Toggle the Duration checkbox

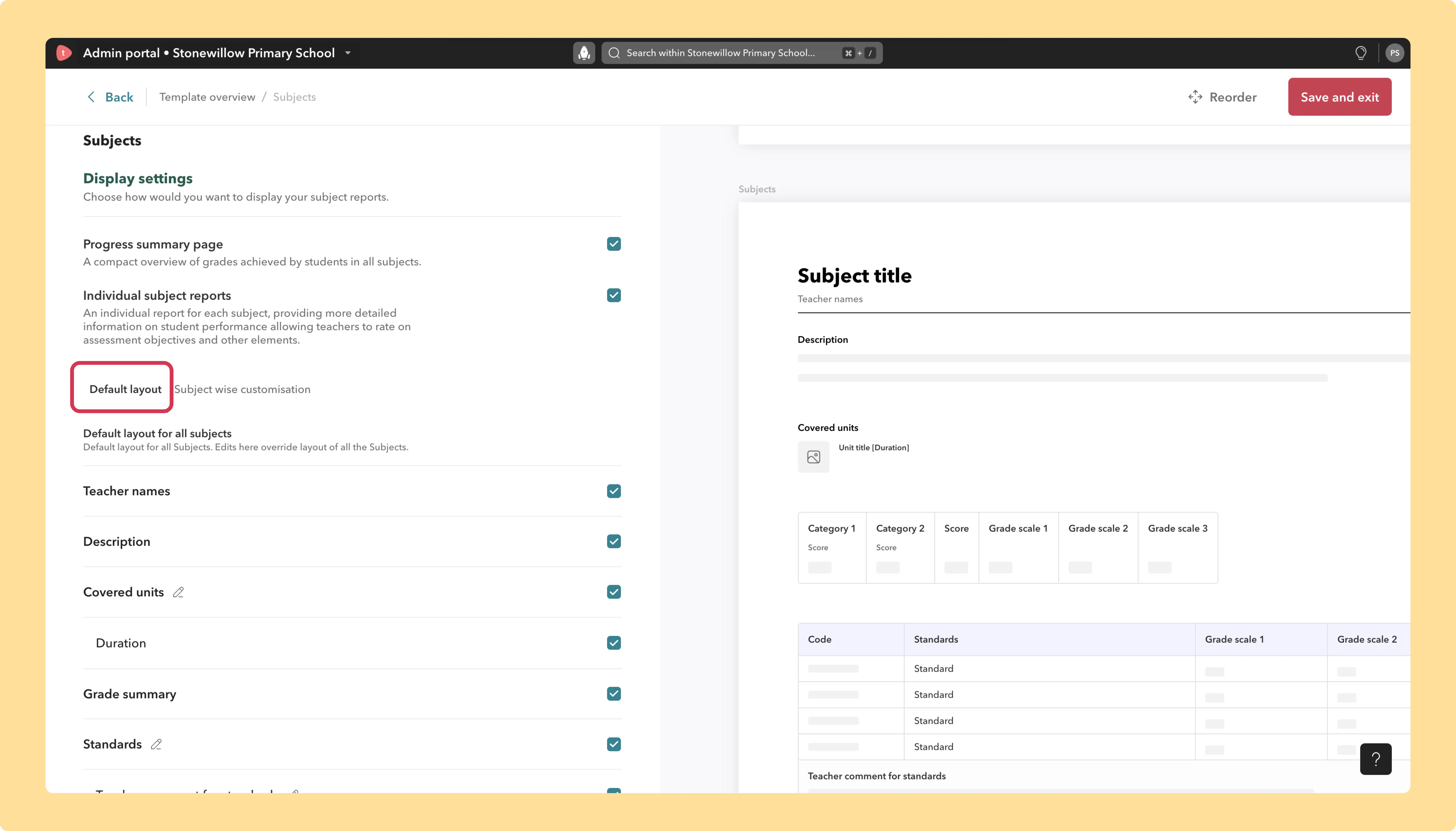614,643
